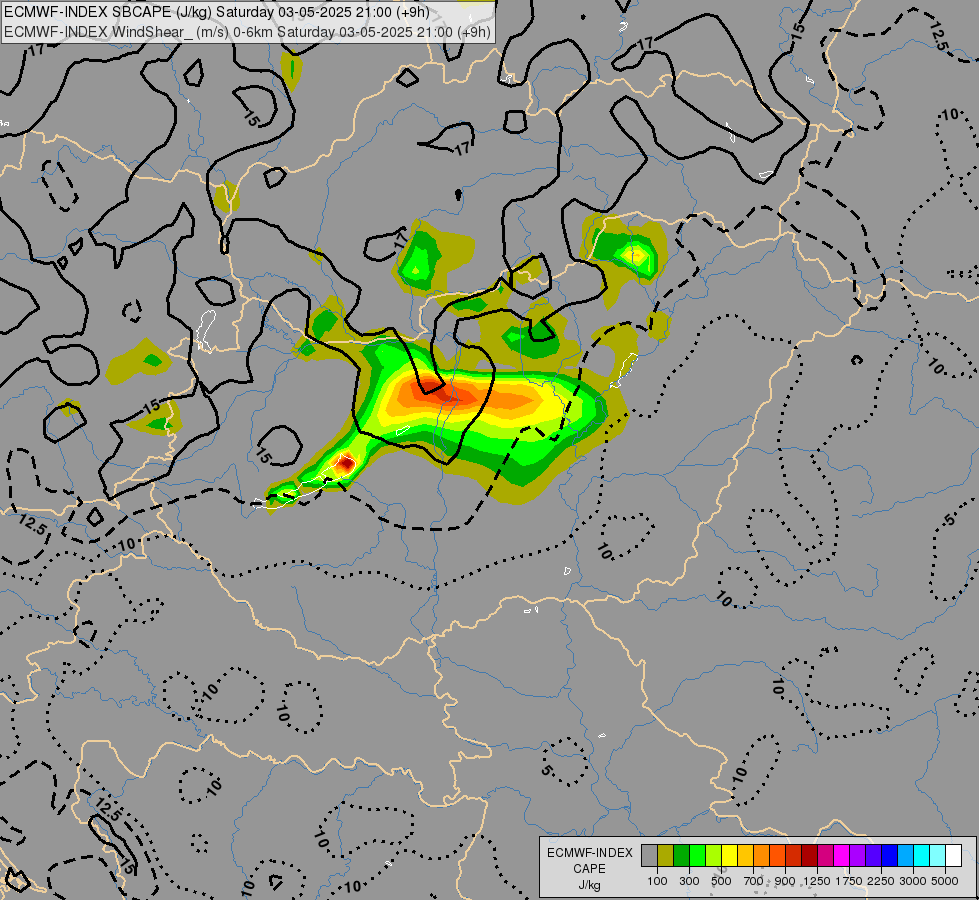
Task: Click legend value 300
Action: [689, 881]
